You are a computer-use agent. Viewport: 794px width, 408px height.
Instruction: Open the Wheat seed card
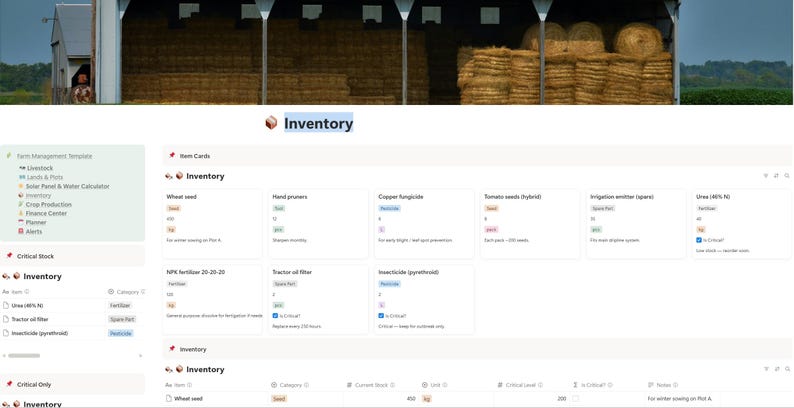(212, 224)
